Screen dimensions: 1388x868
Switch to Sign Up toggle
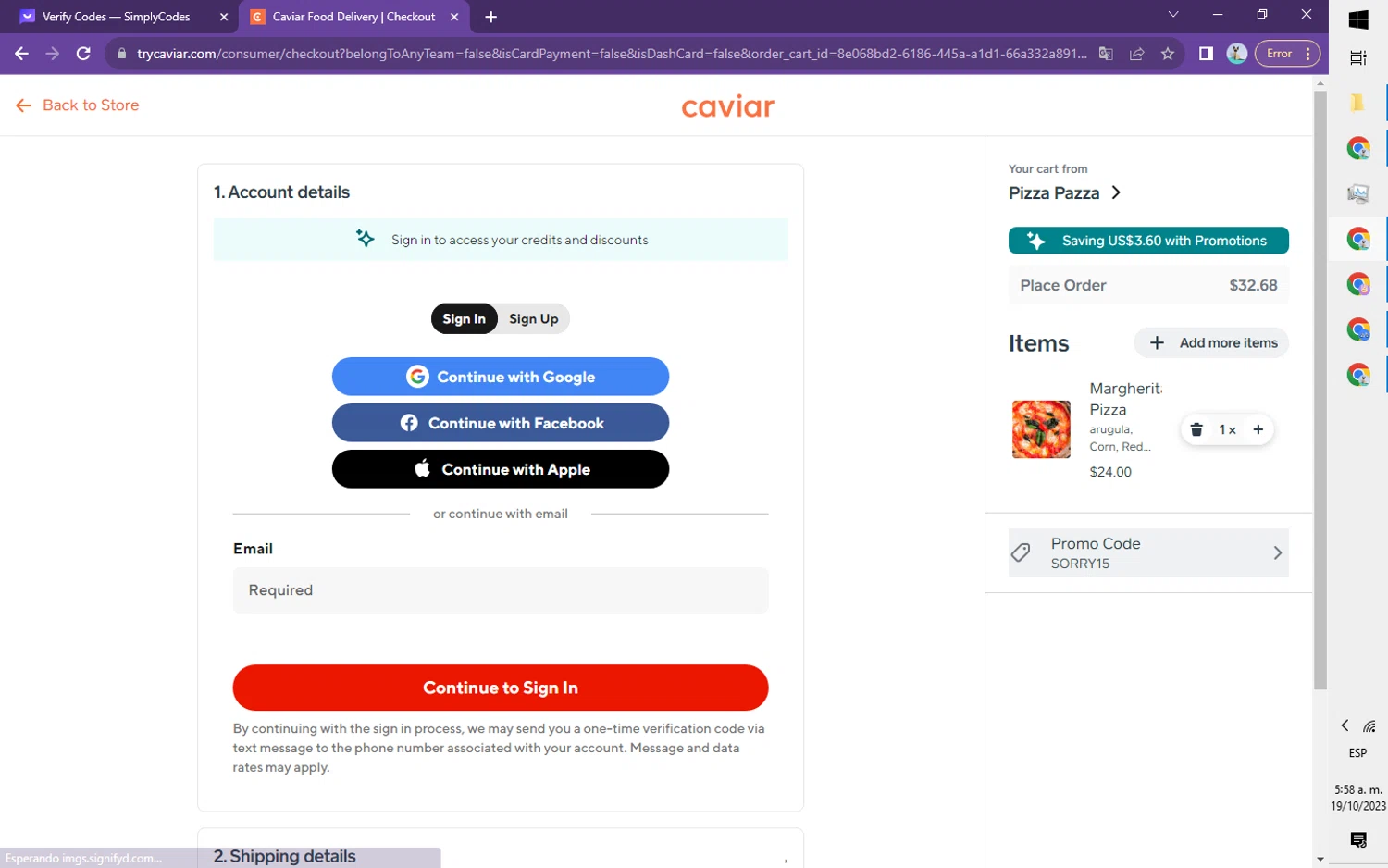[534, 319]
